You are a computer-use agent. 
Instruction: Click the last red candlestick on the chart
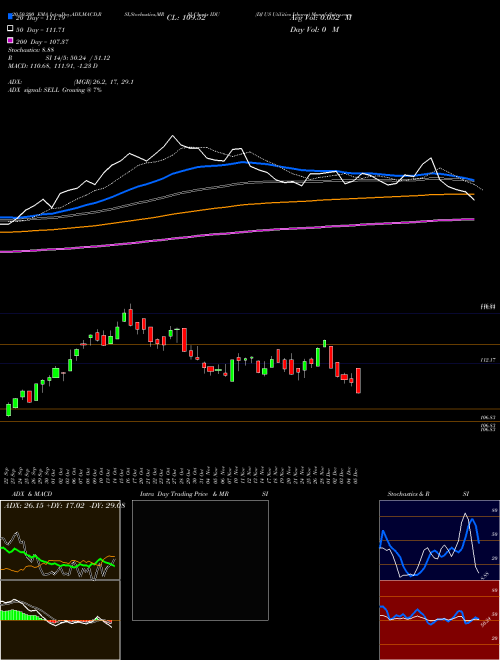coord(358,381)
